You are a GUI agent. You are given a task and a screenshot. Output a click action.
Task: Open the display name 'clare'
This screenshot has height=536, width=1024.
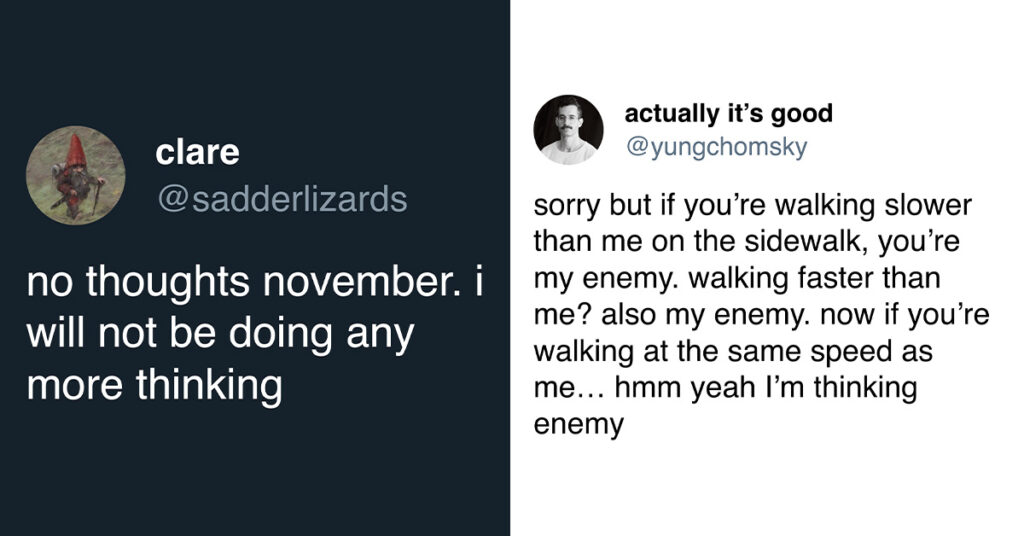tap(197, 153)
